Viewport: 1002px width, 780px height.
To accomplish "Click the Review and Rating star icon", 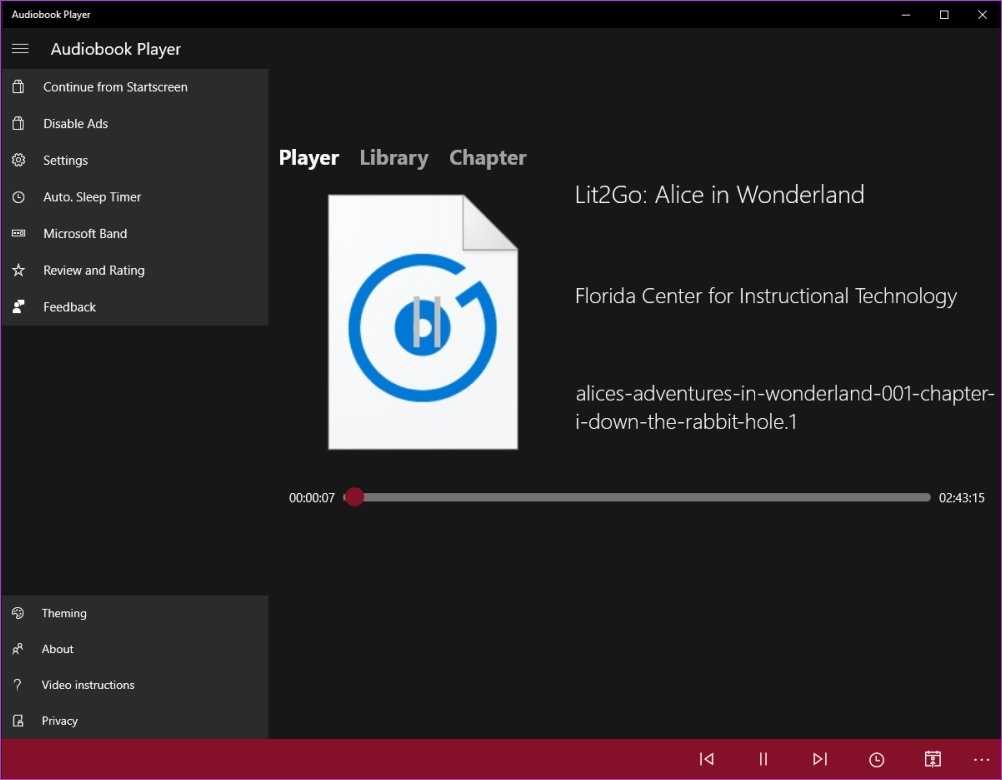I will 18,271.
